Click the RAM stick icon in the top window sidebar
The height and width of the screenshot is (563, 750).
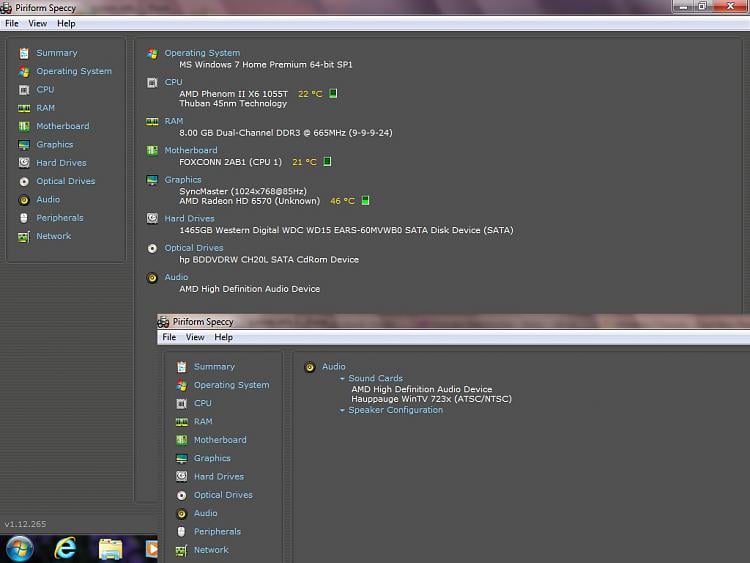24,108
